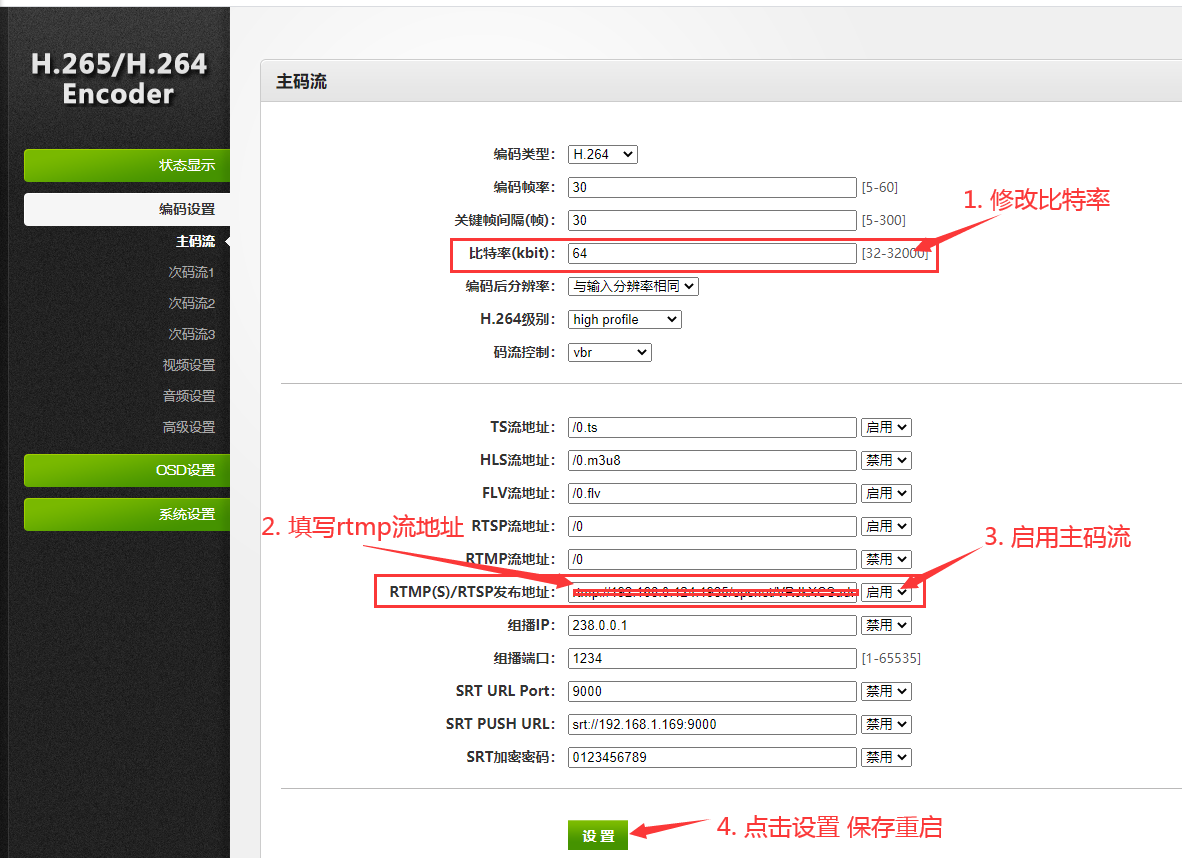Select the 编码帧率 frame rate field
Screen dimensions: 1182x858
tap(712, 187)
